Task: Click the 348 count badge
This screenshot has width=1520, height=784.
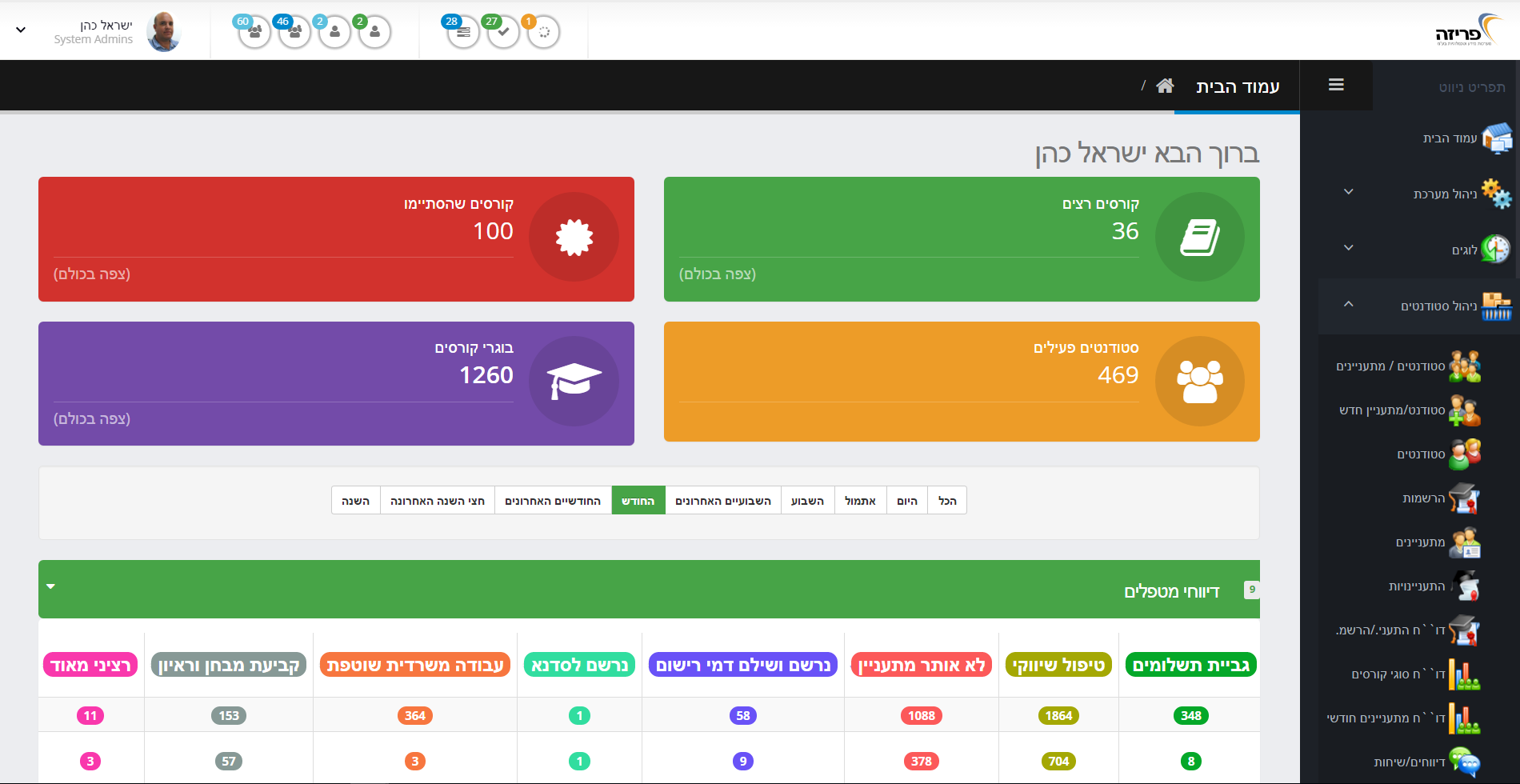Action: click(x=1191, y=716)
